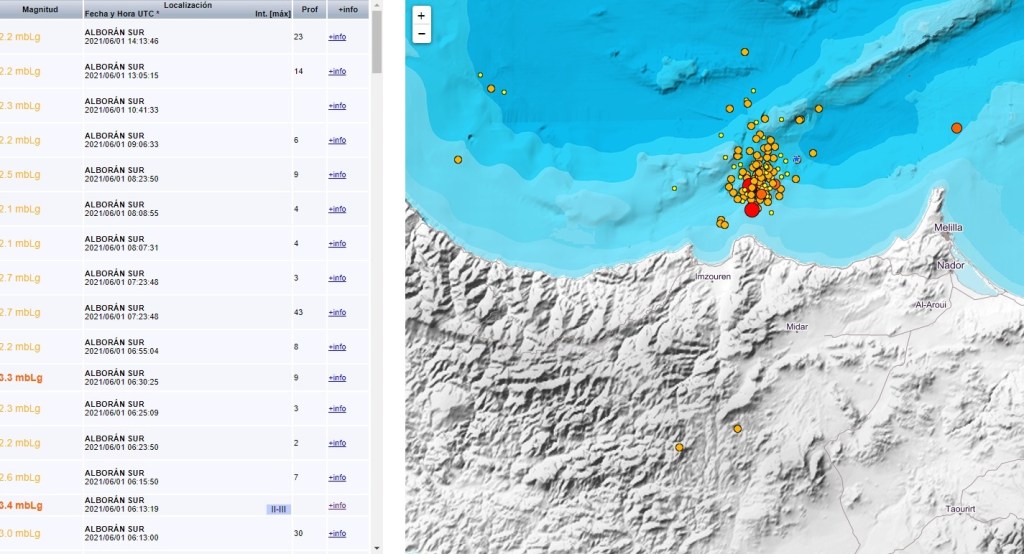Click the largest red epicenter marker

click(753, 208)
